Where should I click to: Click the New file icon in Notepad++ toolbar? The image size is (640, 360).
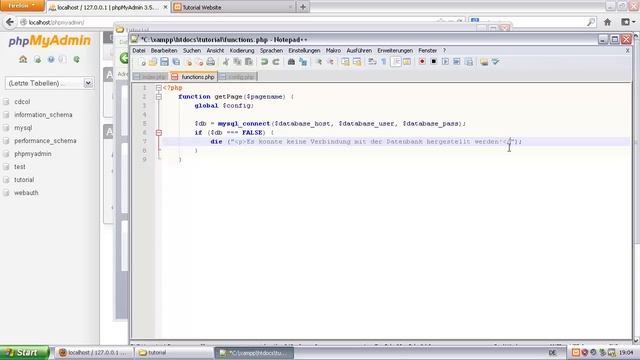pos(142,62)
